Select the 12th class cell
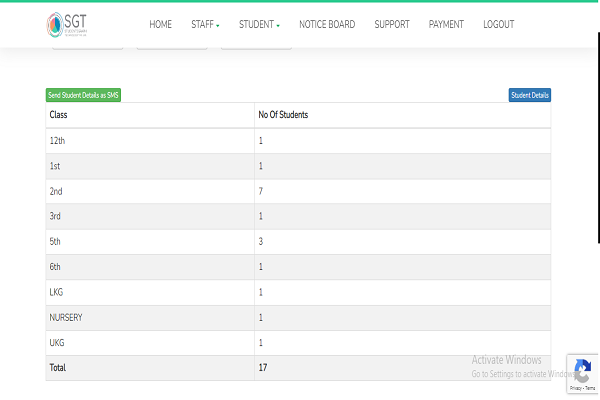This screenshot has height=400, width=600. coord(57,141)
